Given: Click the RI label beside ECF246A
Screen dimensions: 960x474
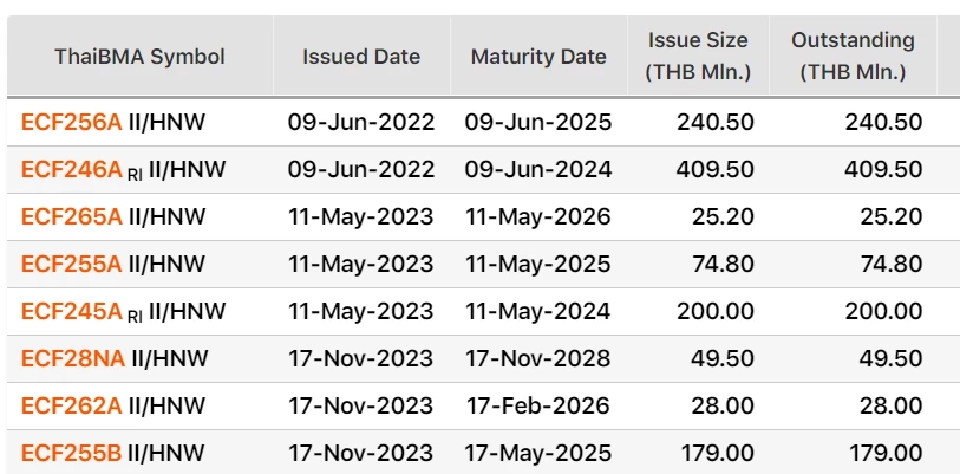Looking at the screenshot, I should [135, 173].
